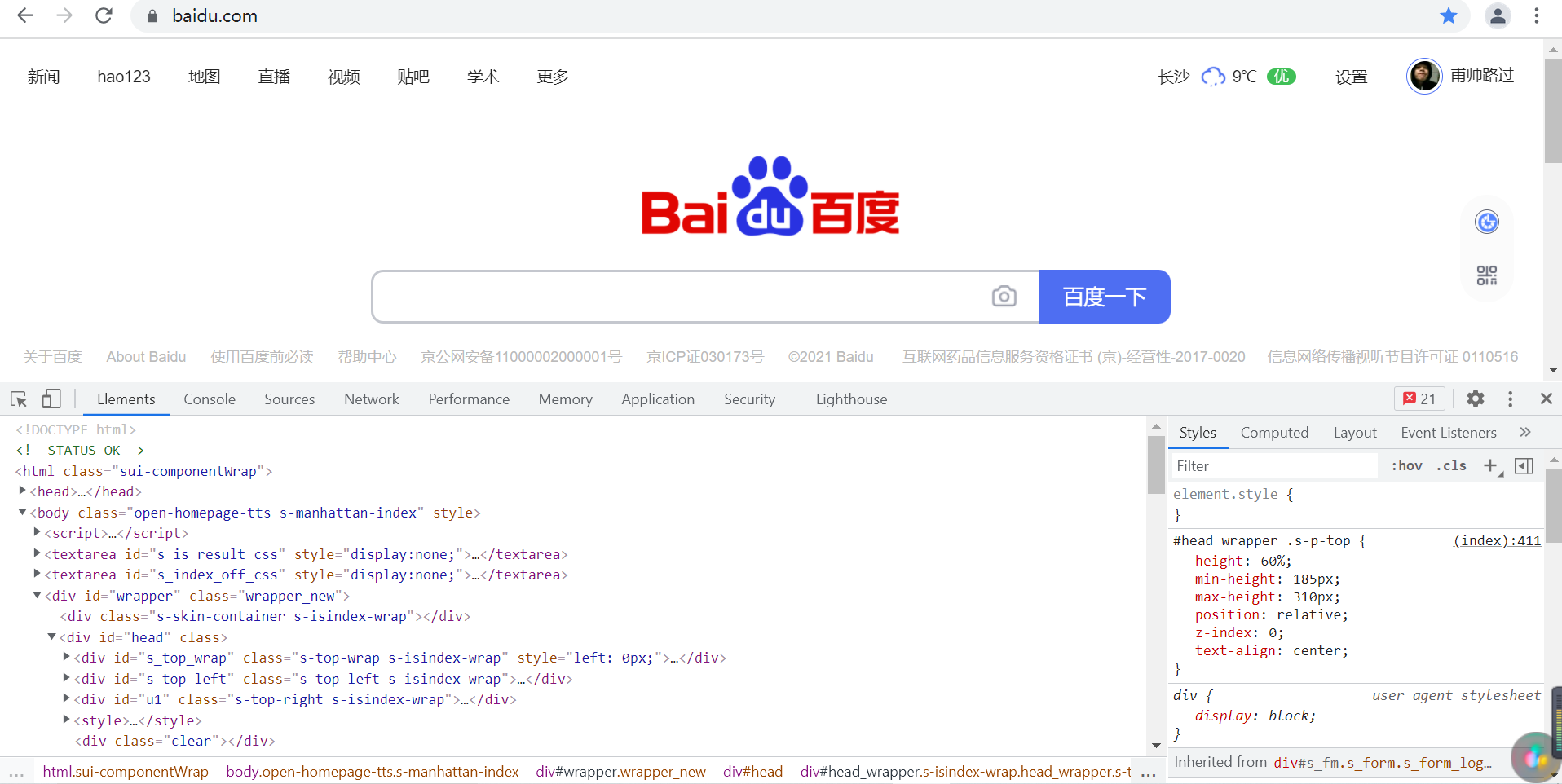1562x784 pixels.
Task: Click the round blue assistant icon on the right side
Action: pyautogui.click(x=1487, y=222)
